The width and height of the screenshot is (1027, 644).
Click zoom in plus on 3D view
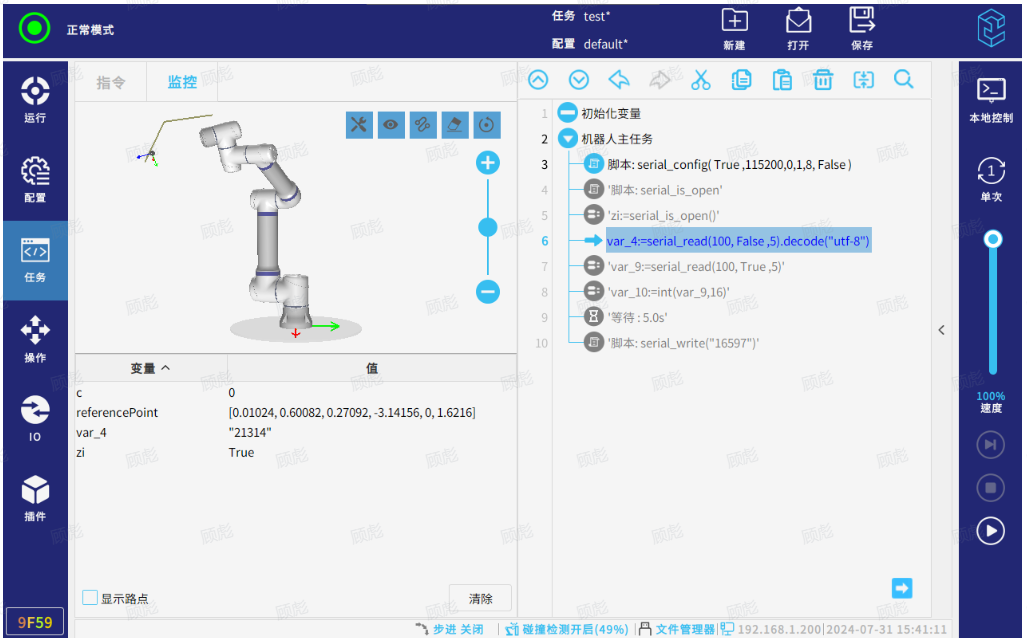(488, 163)
